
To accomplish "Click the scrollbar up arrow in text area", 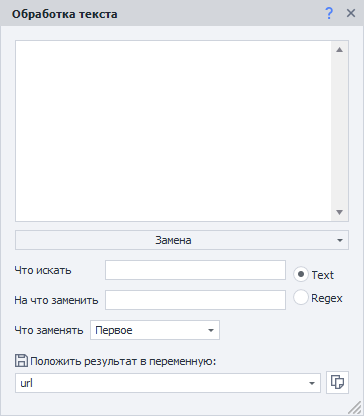I will [339, 50].
